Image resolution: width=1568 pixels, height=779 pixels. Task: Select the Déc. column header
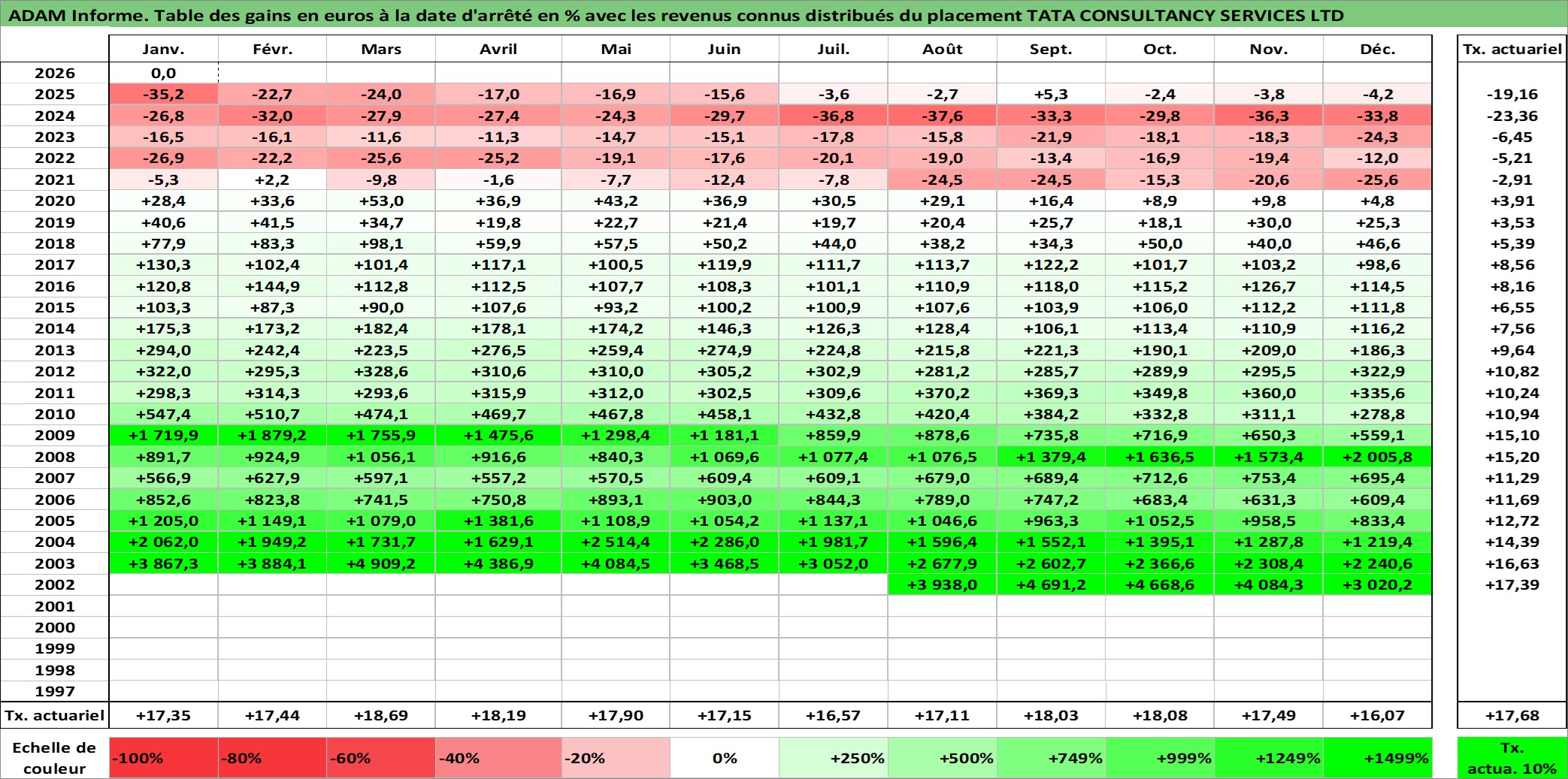pyautogui.click(x=1378, y=49)
